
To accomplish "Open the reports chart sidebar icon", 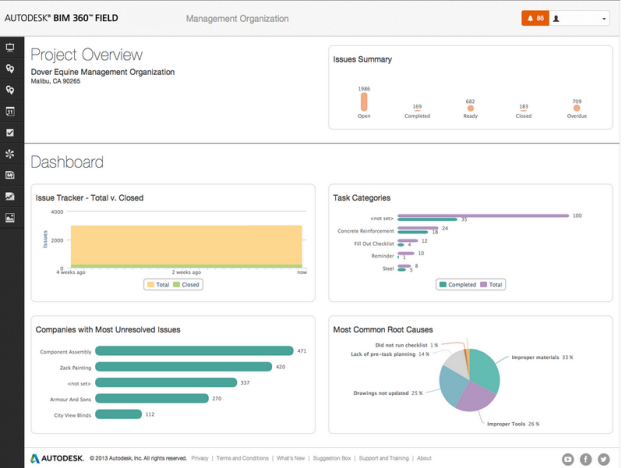I will 10,196.
